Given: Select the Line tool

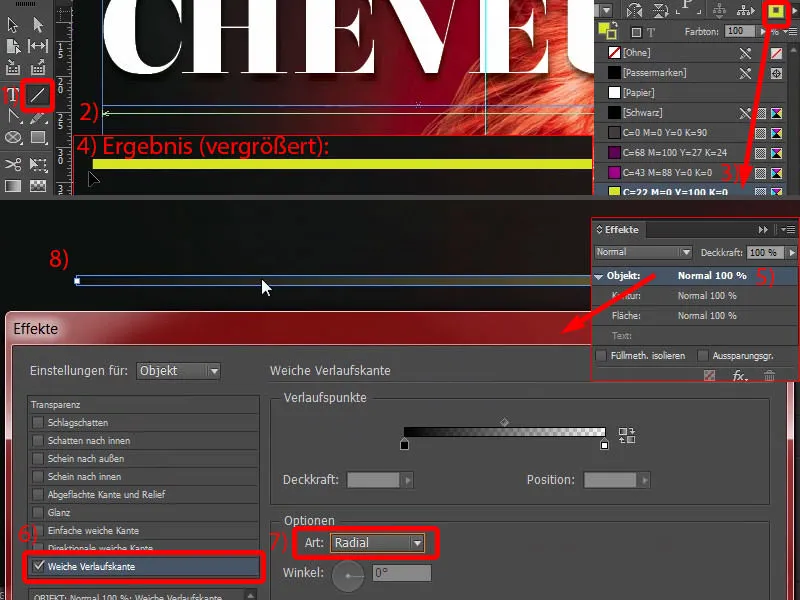Looking at the screenshot, I should (x=38, y=95).
